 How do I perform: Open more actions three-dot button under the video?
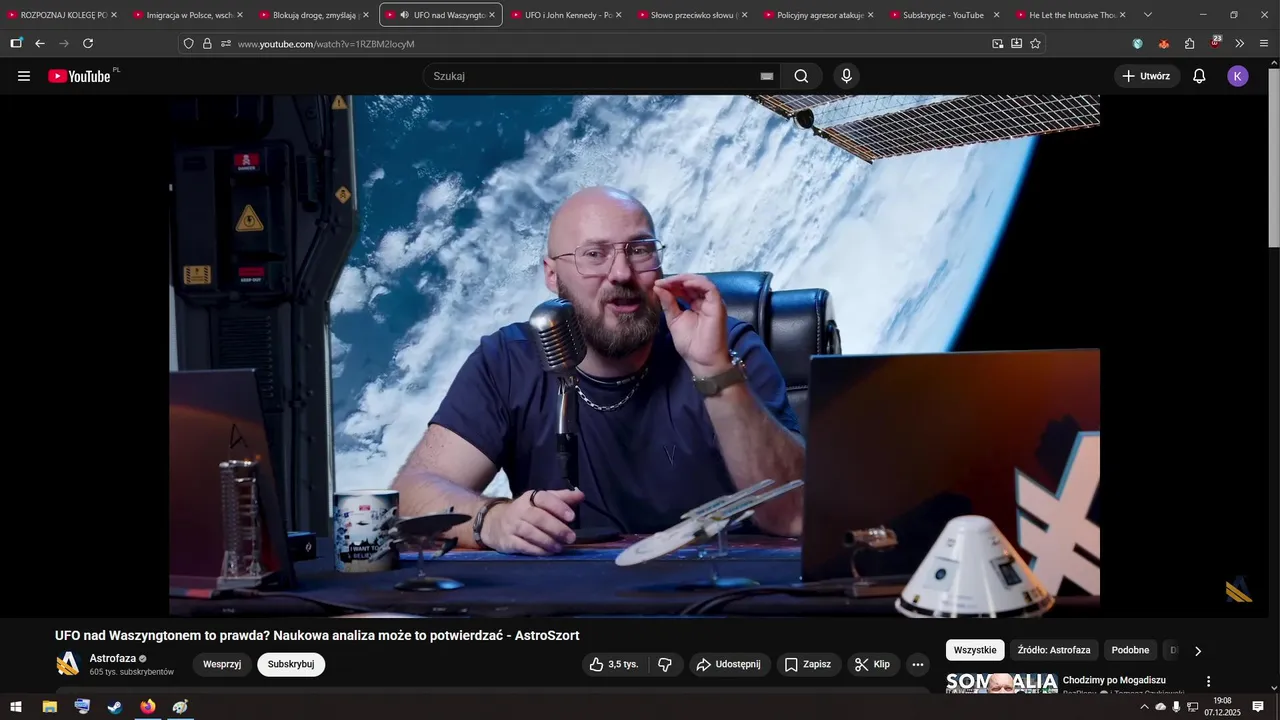point(918,664)
